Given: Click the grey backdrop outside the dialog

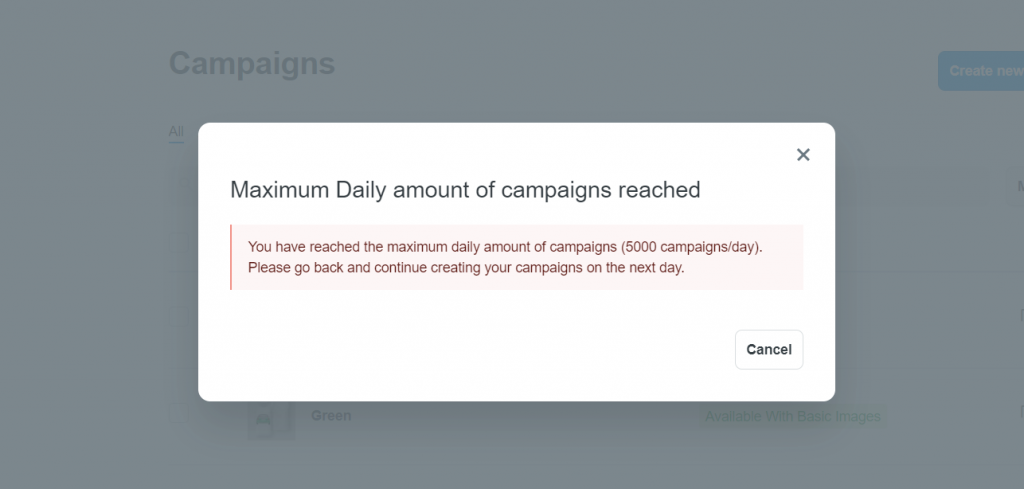Looking at the screenshot, I should 98,261.
